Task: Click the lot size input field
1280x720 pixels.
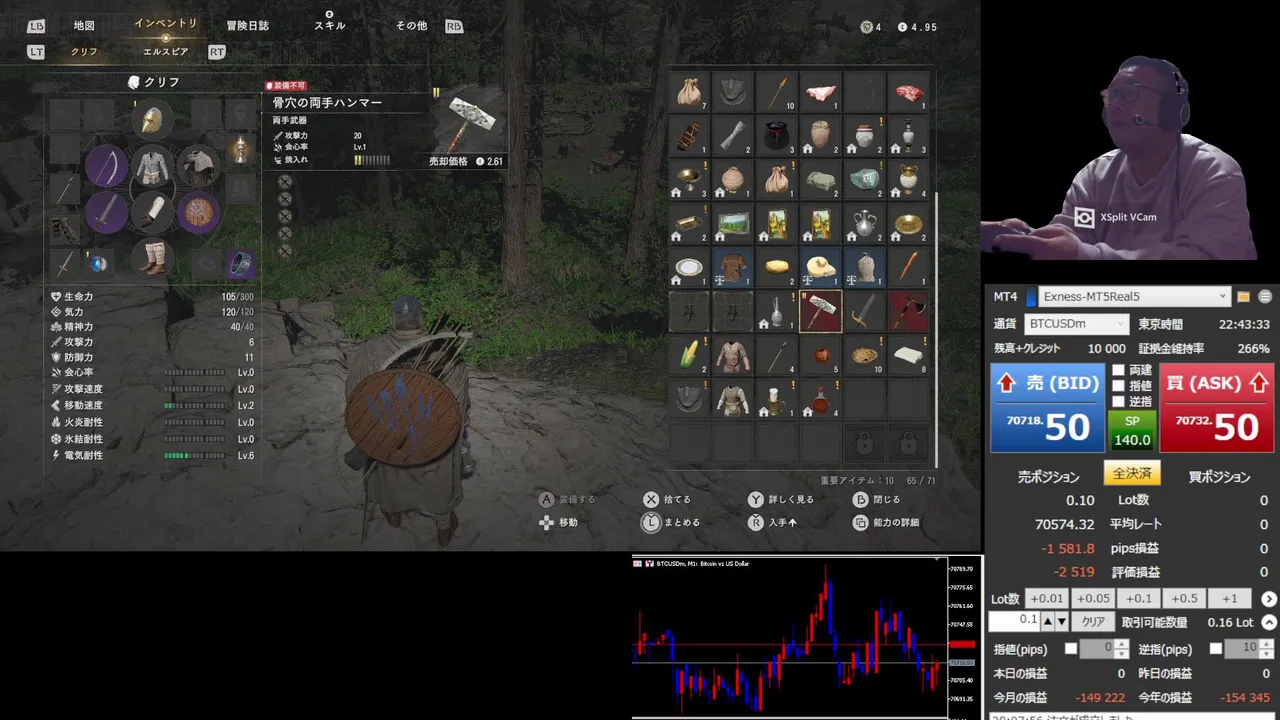Action: coord(1014,622)
